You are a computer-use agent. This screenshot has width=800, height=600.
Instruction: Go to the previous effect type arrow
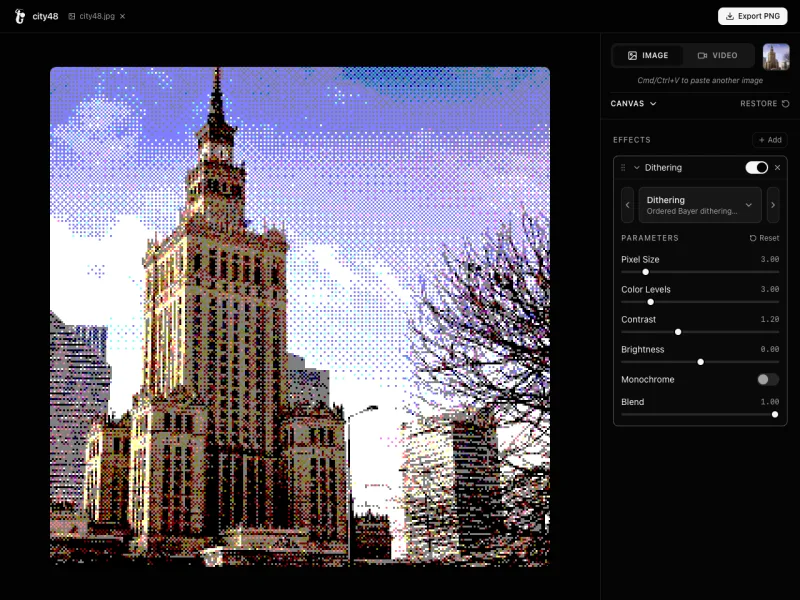(628, 205)
